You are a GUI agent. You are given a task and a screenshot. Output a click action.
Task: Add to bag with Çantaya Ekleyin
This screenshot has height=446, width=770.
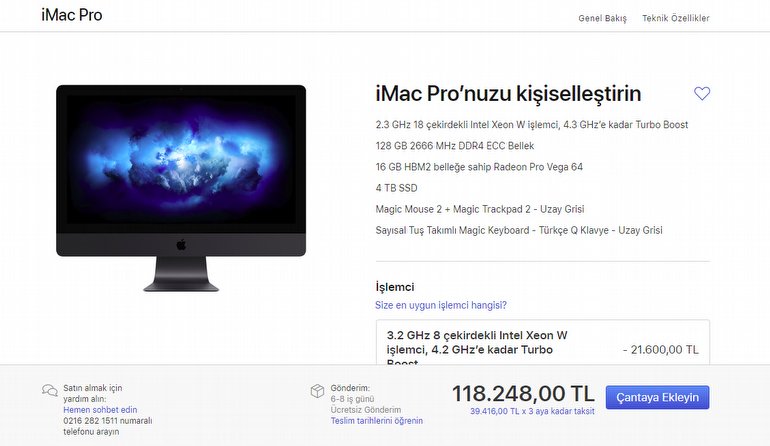[657, 397]
